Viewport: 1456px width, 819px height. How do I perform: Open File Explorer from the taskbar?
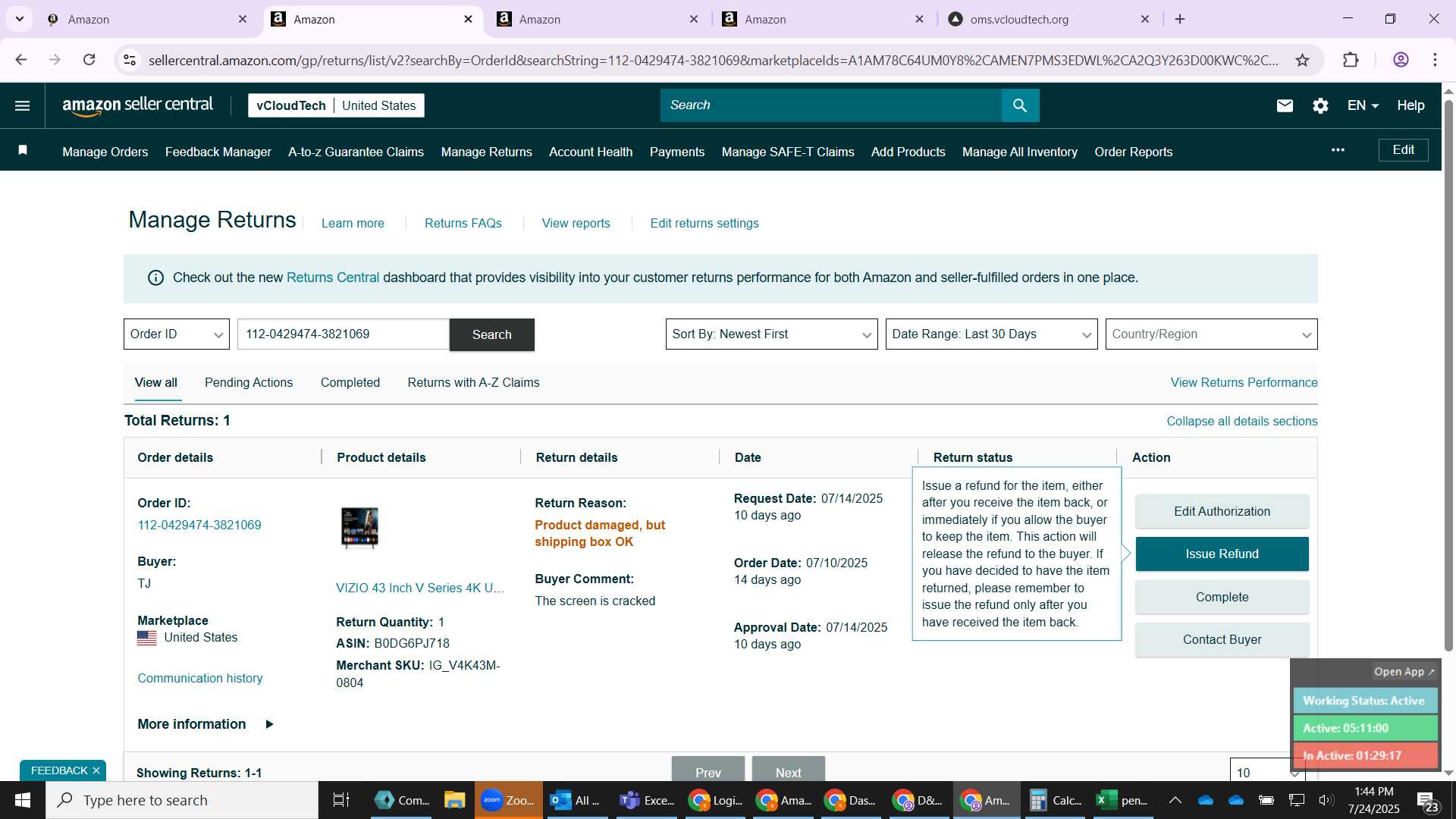(x=454, y=800)
